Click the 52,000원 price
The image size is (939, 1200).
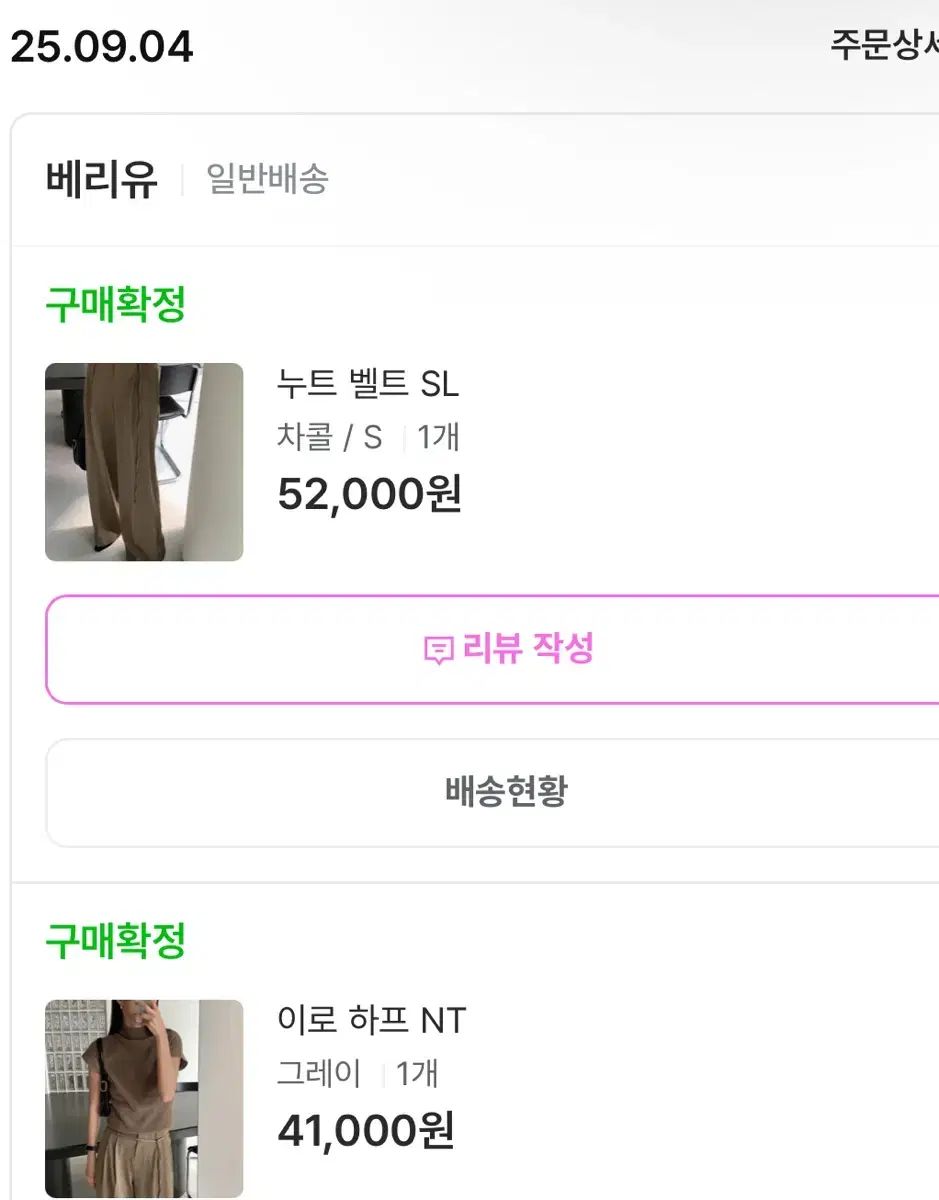(x=369, y=493)
